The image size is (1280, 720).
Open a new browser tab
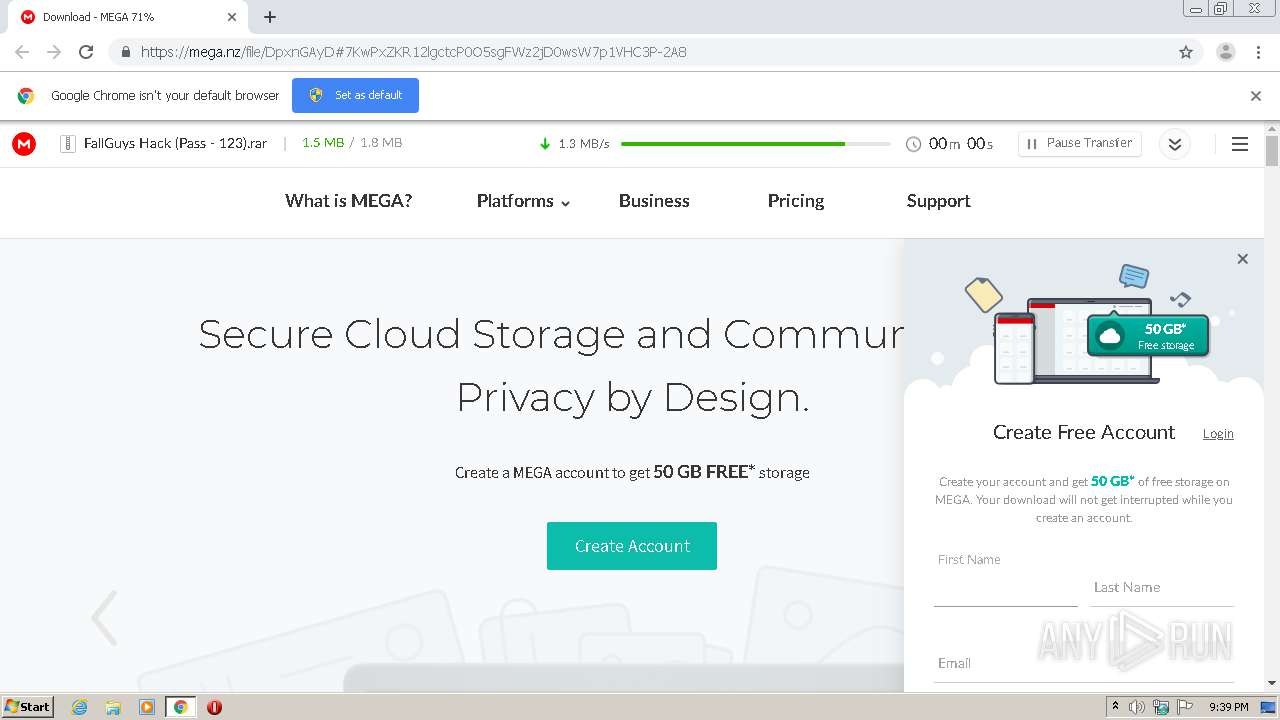coord(270,17)
